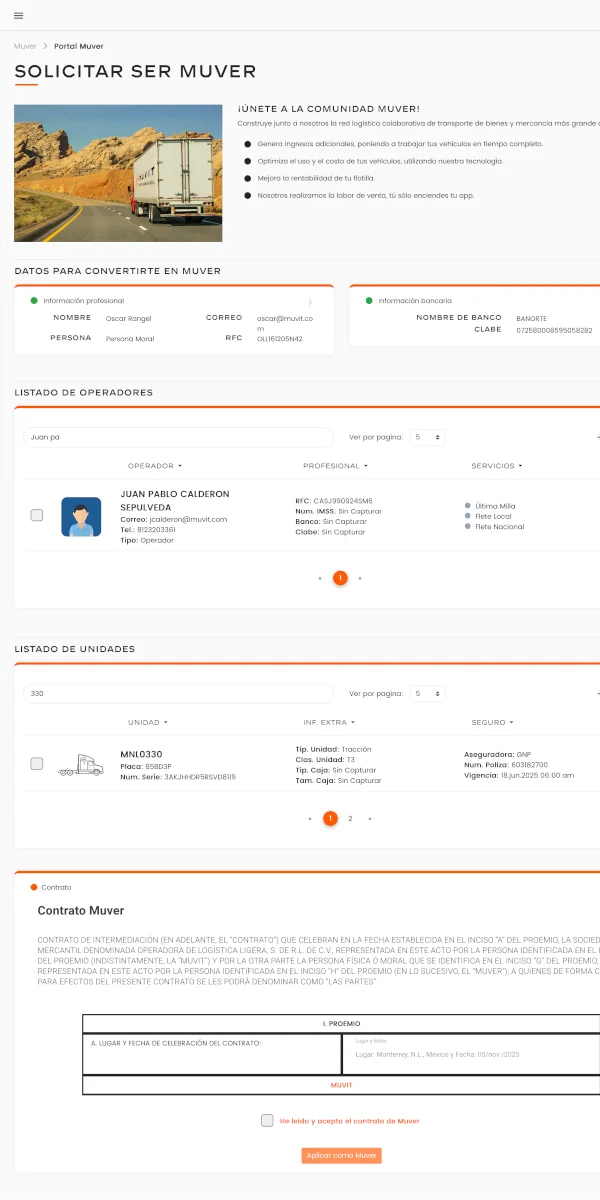600x1200 pixels.
Task: Go to next page in operators list
Action: click(360, 578)
